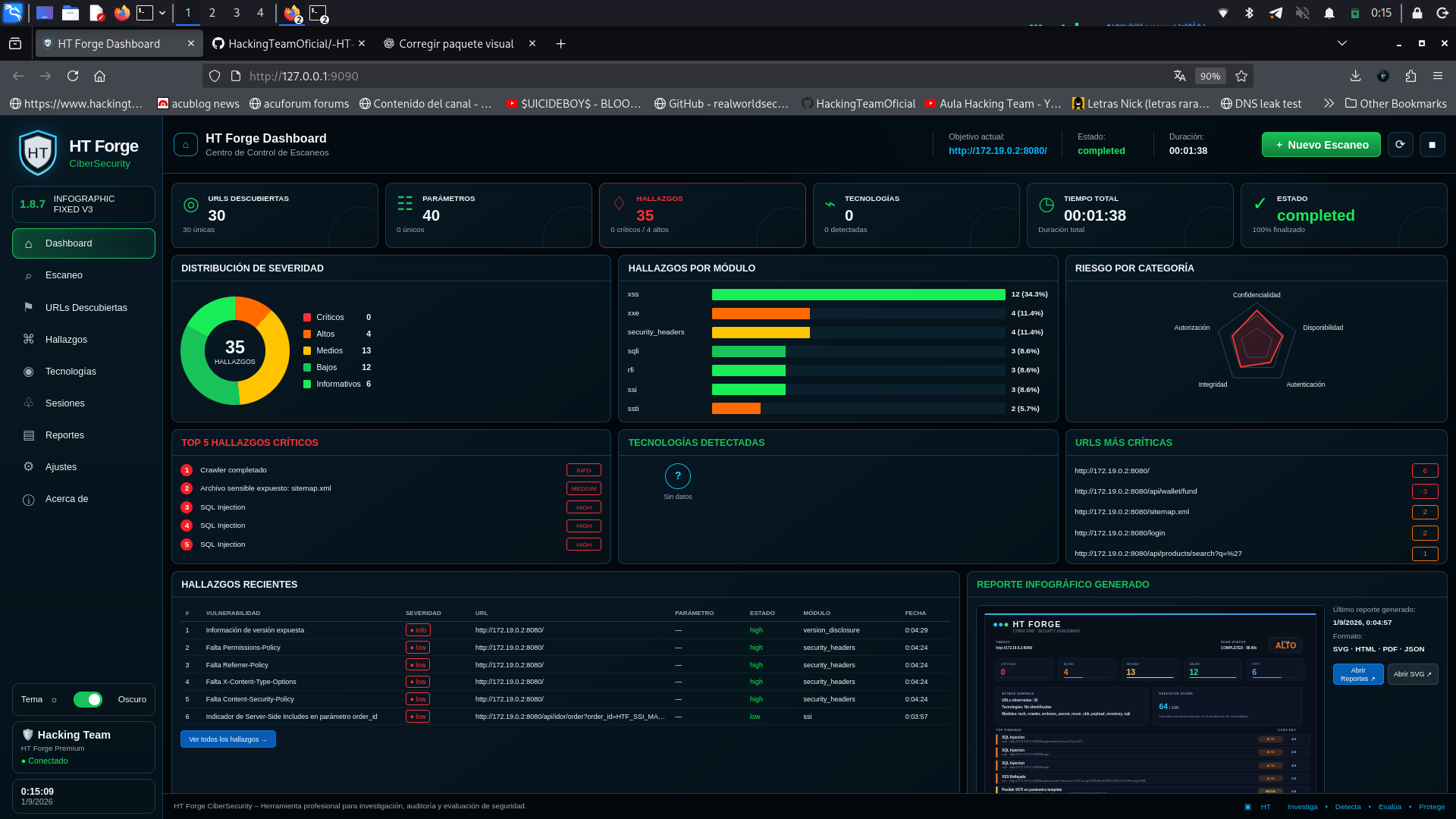
Task: Open Escaneo in the sidebar
Action: [x=83, y=275]
